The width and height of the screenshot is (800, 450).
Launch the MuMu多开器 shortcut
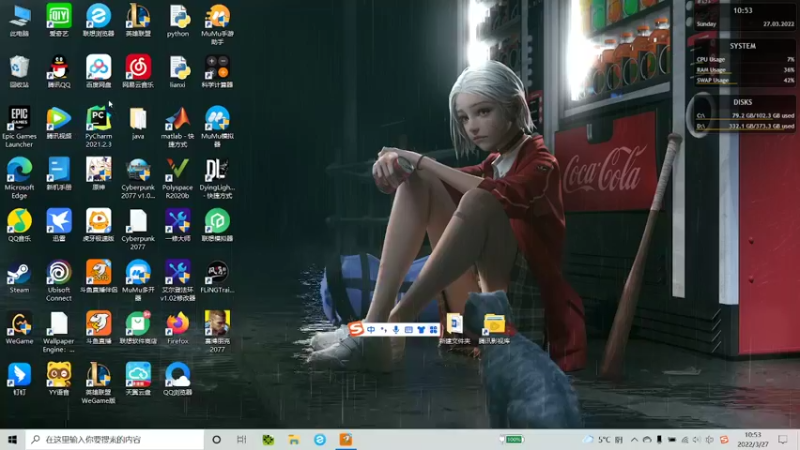point(138,280)
